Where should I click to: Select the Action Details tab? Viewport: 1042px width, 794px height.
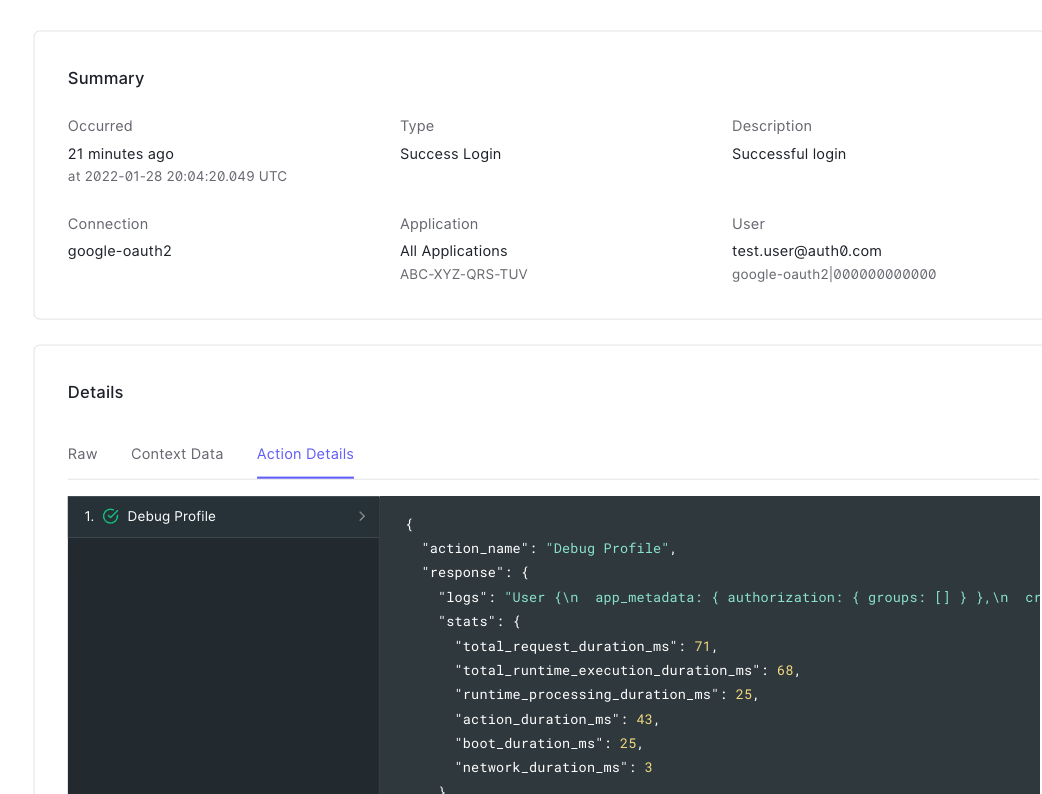[x=305, y=454]
